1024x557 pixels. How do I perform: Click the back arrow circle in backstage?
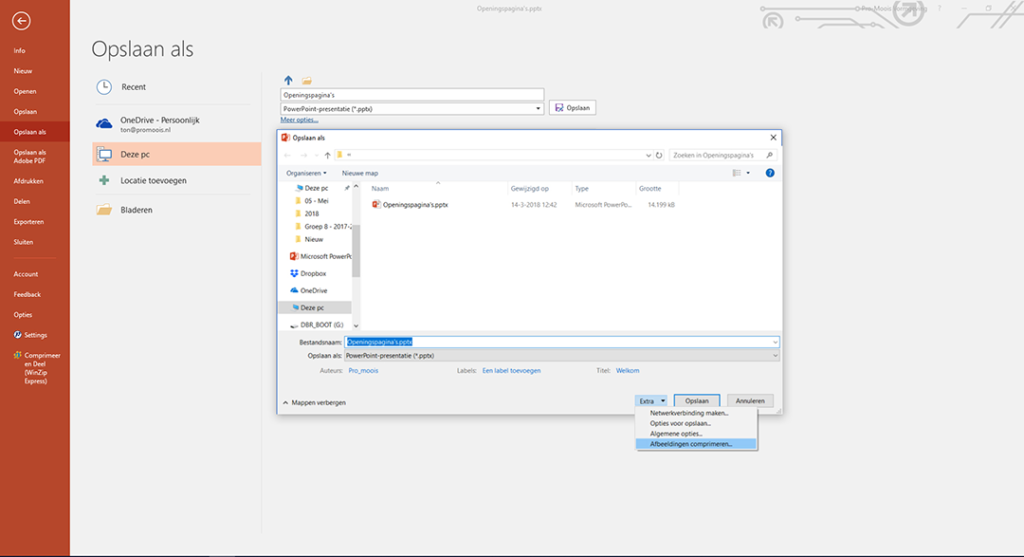[21, 20]
